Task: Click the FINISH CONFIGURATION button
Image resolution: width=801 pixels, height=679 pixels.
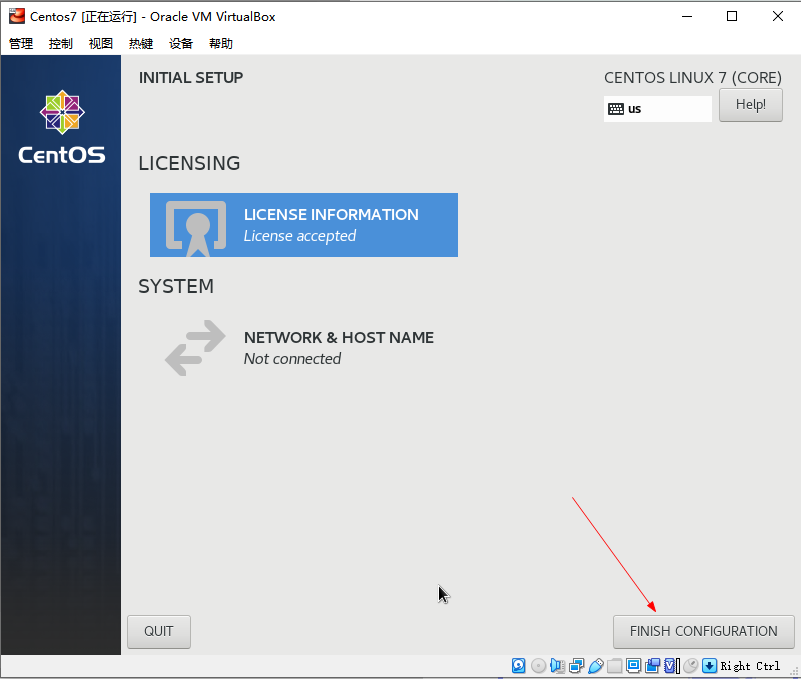Action: (703, 631)
